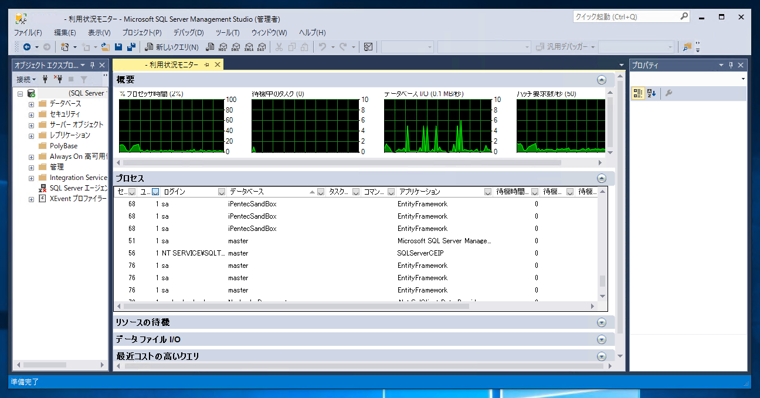Click the activity monitor toolbar icon
This screenshot has width=760, height=398.
368,47
